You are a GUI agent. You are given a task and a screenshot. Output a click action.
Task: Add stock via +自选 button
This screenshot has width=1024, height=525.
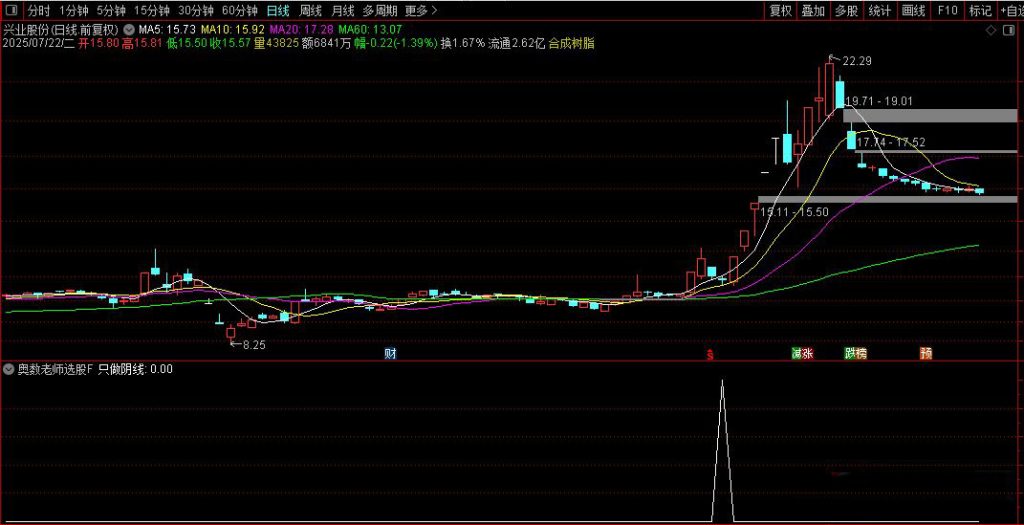coord(1008,11)
